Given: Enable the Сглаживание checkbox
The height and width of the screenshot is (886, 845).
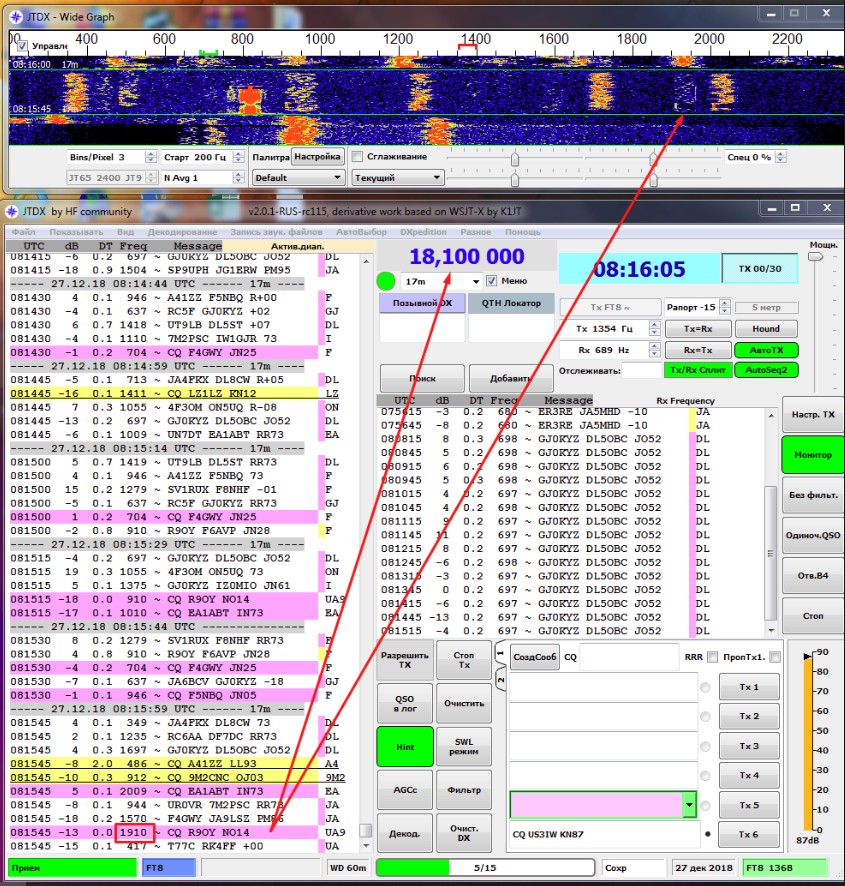Looking at the screenshot, I should [x=358, y=157].
